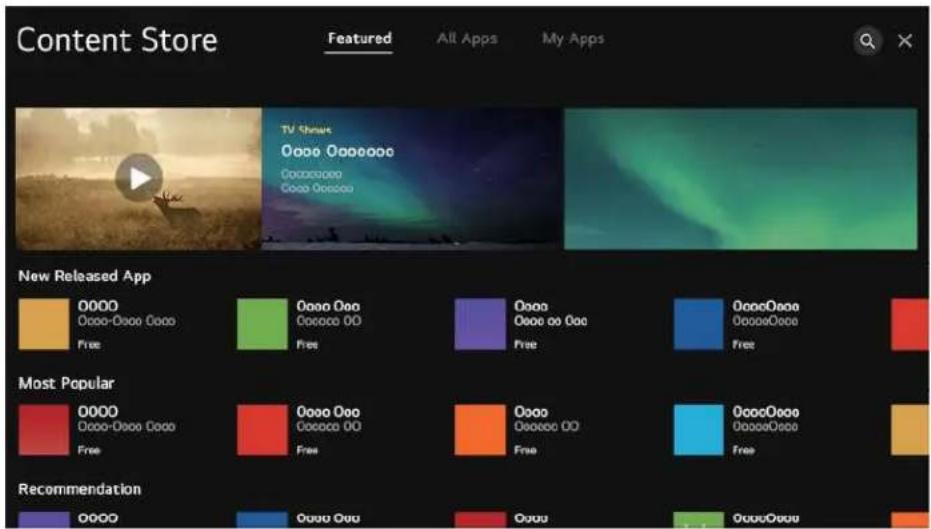Screen dimensions: 931x529
Task: Select the orange app icon in Most Popular
Action: pyautogui.click(x=480, y=430)
